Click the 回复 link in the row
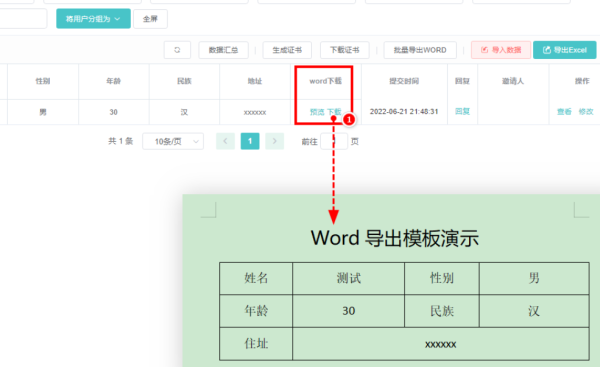 click(462, 111)
